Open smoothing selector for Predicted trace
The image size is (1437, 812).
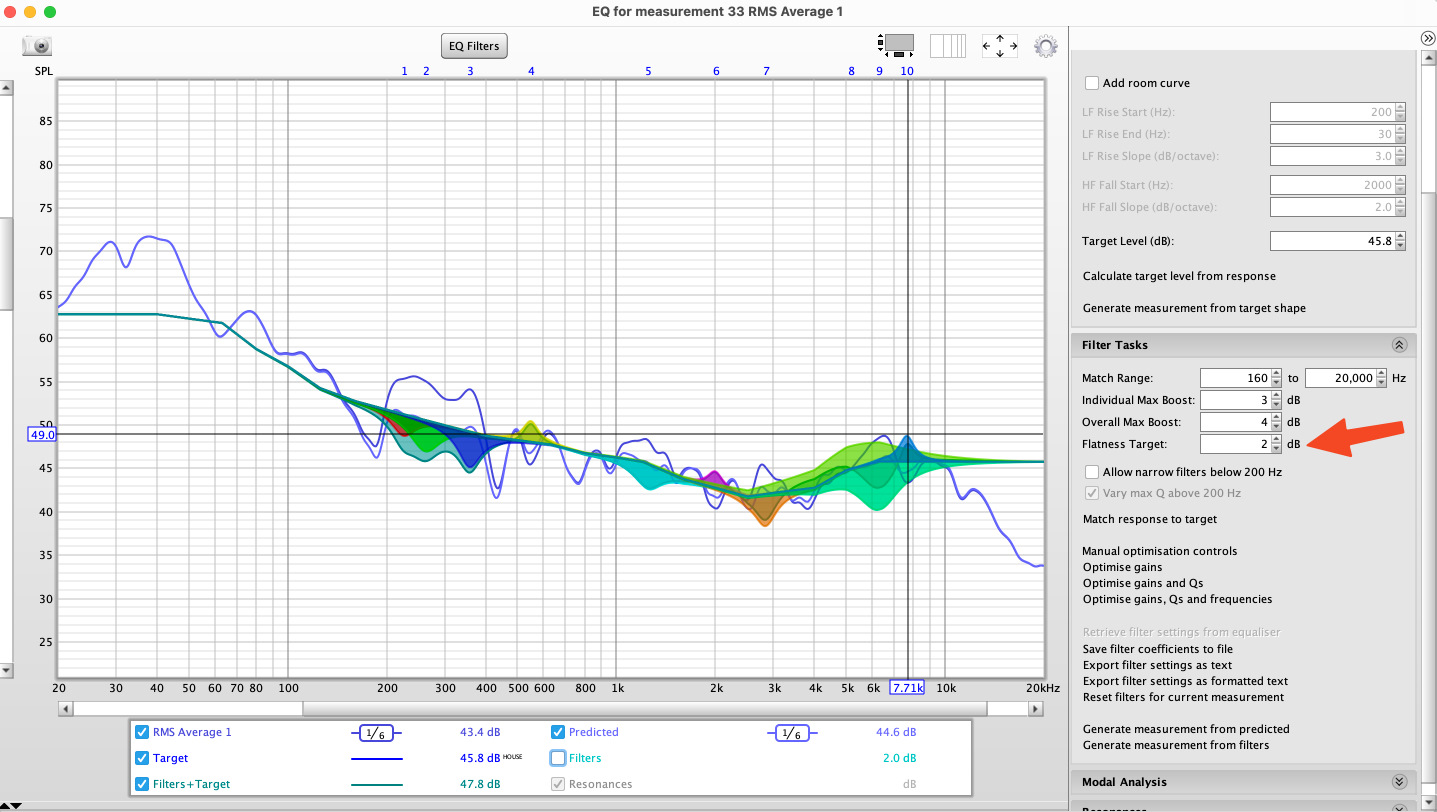click(x=792, y=733)
